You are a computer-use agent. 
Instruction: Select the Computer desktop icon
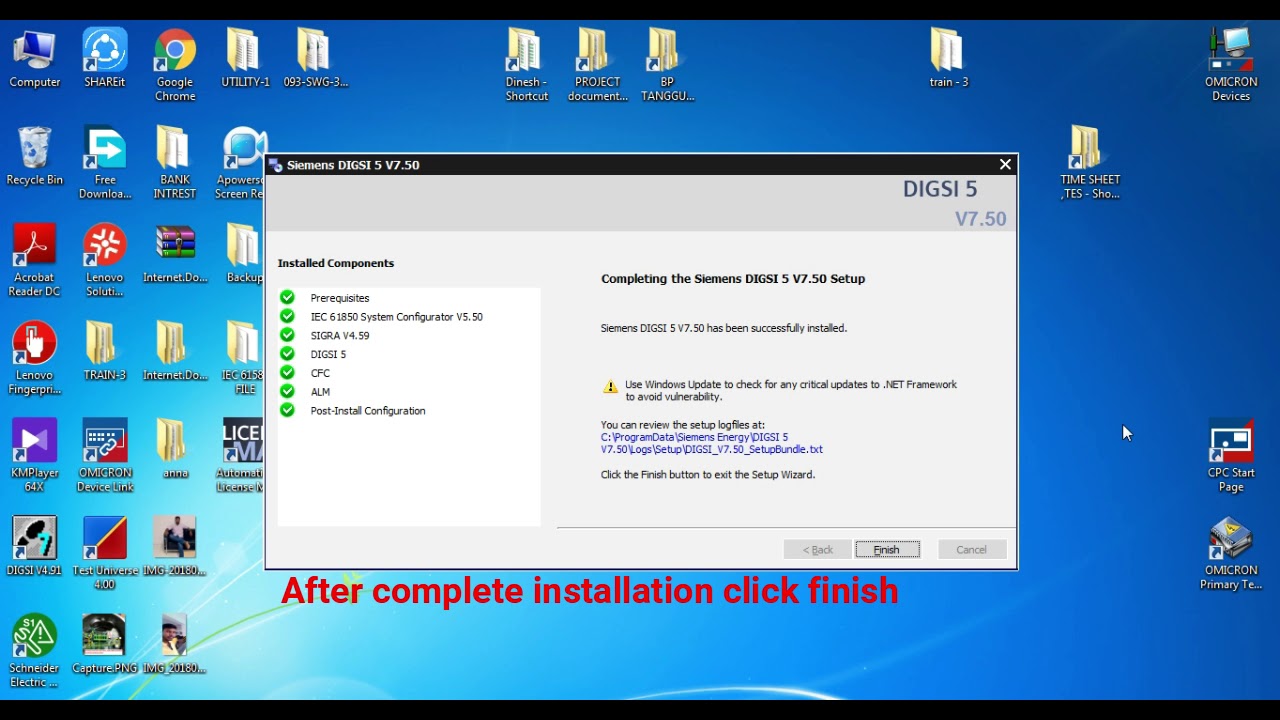(x=35, y=59)
